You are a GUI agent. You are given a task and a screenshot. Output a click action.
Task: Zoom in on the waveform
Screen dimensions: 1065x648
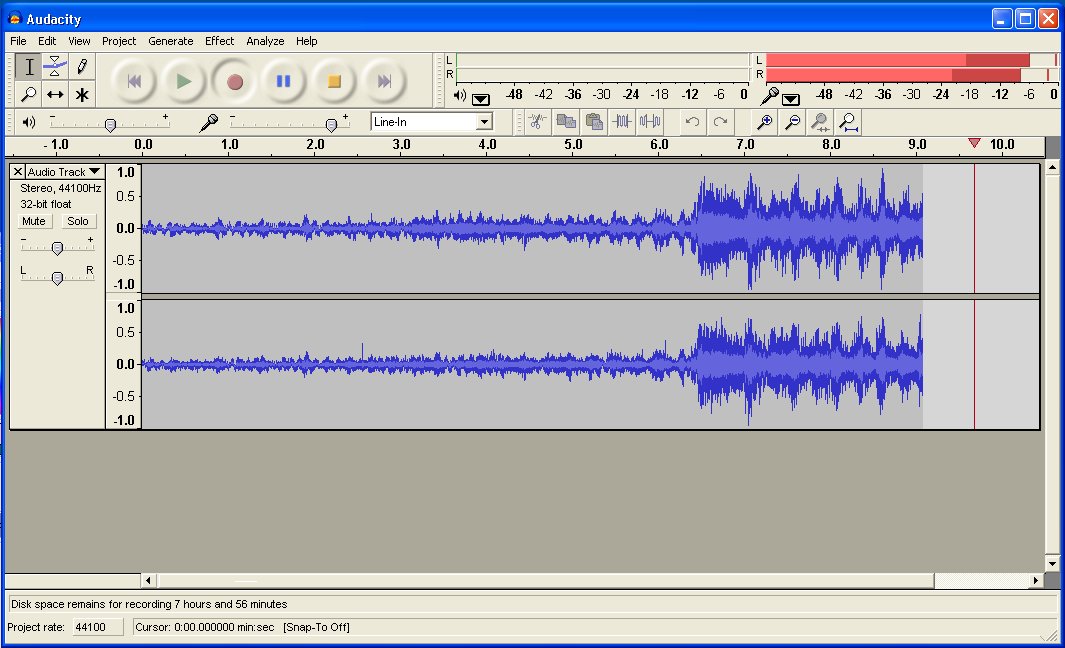(x=765, y=122)
